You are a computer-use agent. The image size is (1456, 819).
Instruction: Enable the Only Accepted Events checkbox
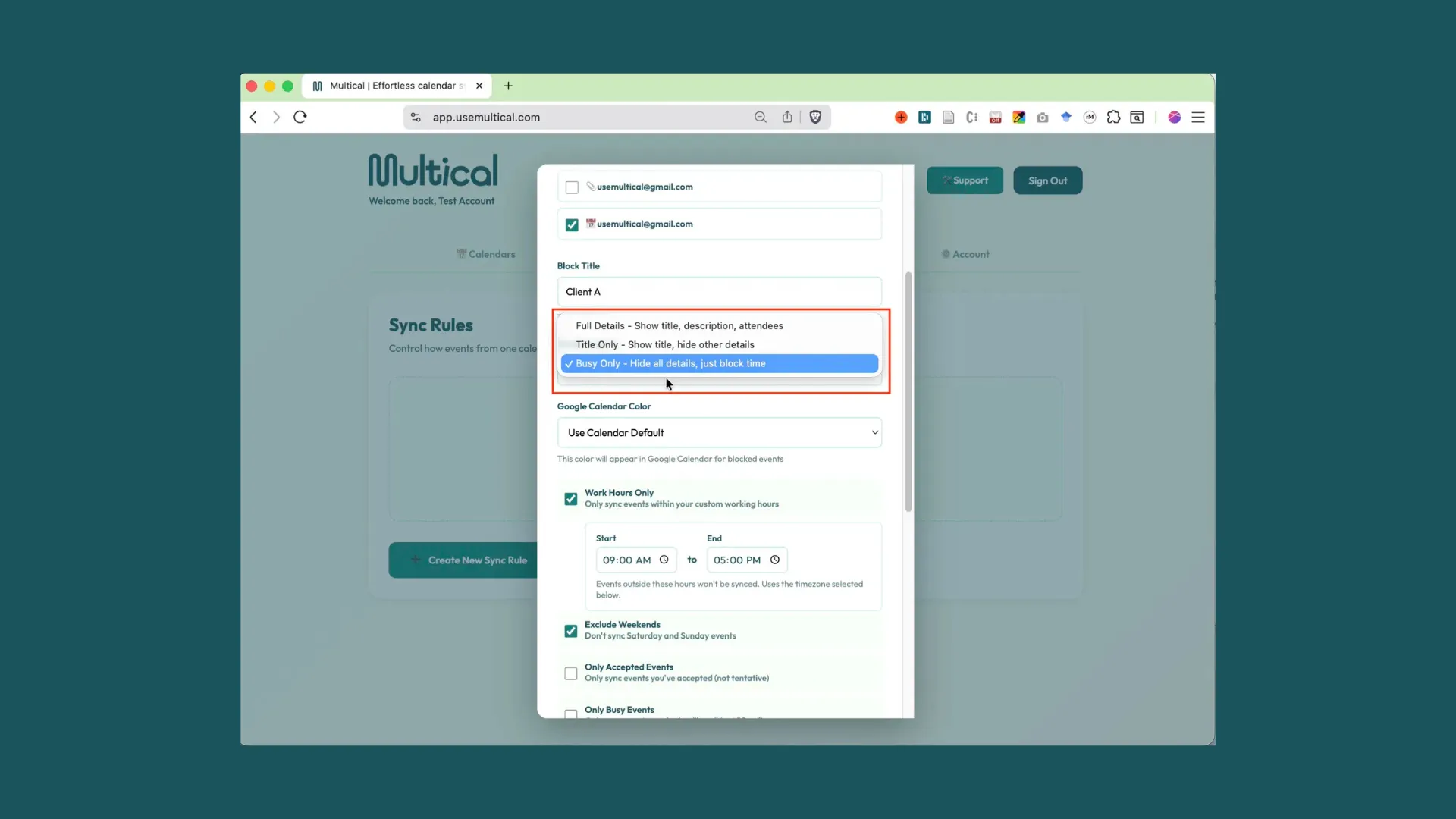coord(570,673)
